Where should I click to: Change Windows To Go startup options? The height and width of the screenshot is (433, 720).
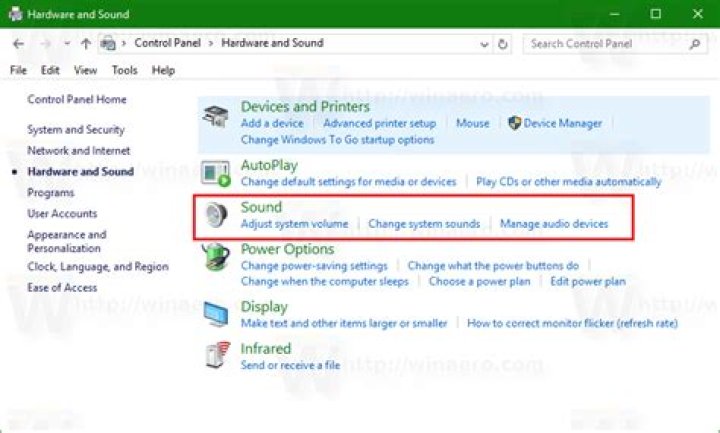pyautogui.click(x=338, y=140)
